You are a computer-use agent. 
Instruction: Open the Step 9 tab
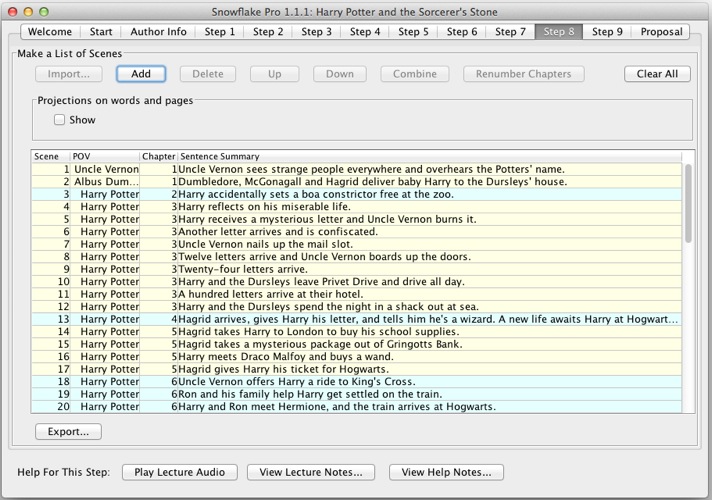pyautogui.click(x=607, y=32)
